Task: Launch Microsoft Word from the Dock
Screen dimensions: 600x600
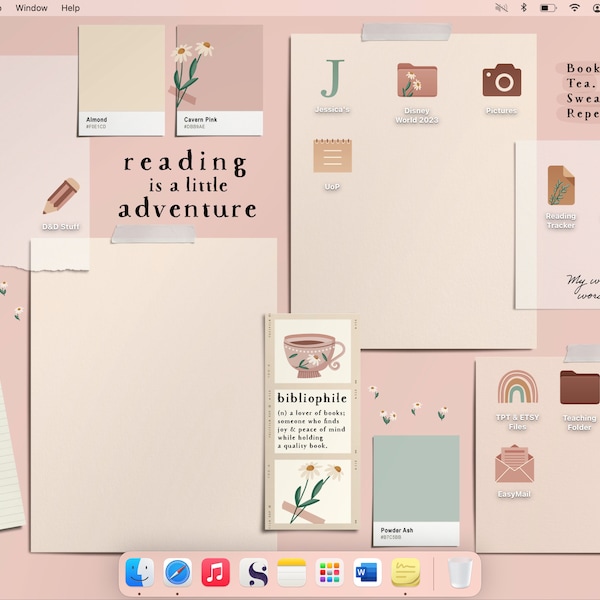Action: click(x=367, y=572)
